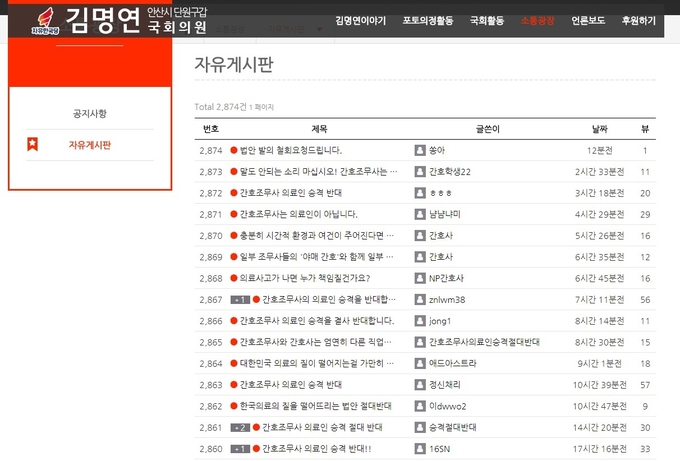Image resolution: width=680 pixels, height=461 pixels.
Task: Click post number 2,870
Action: pyautogui.click(x=211, y=236)
